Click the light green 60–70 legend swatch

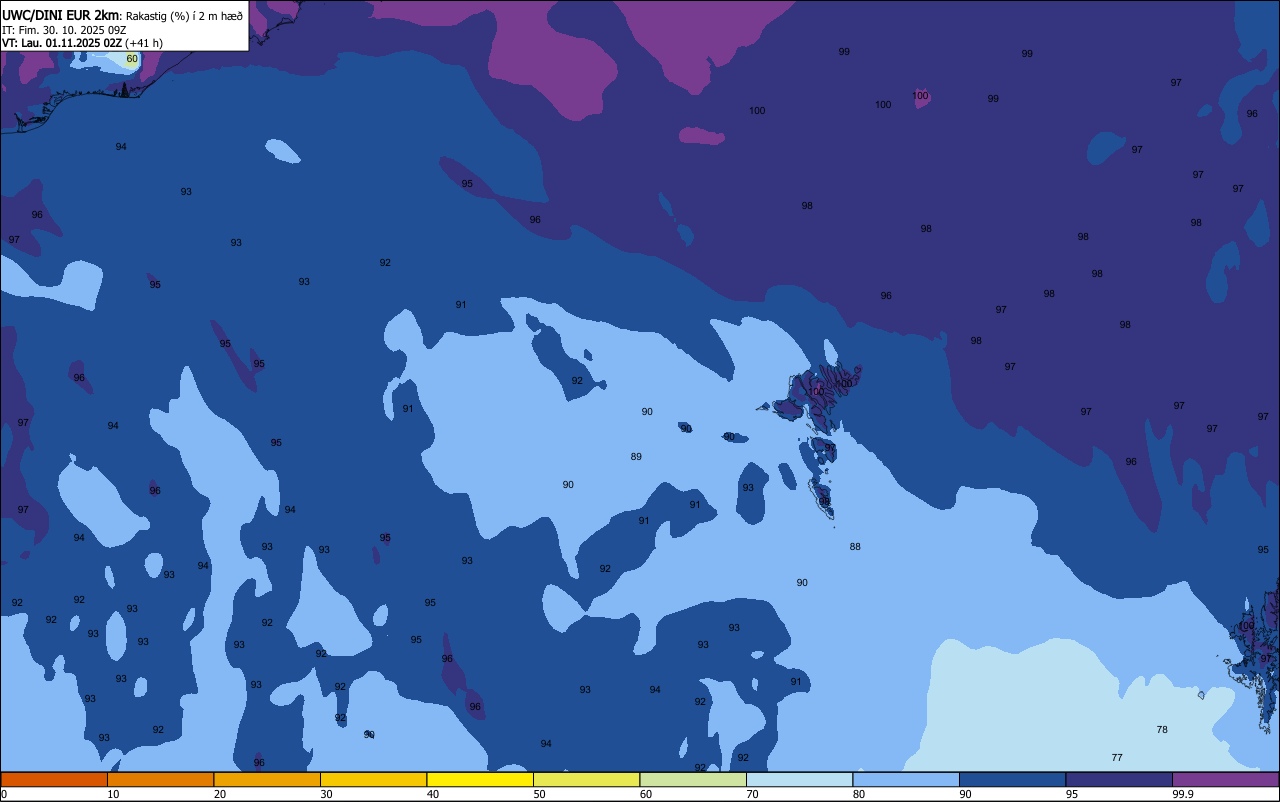point(693,779)
